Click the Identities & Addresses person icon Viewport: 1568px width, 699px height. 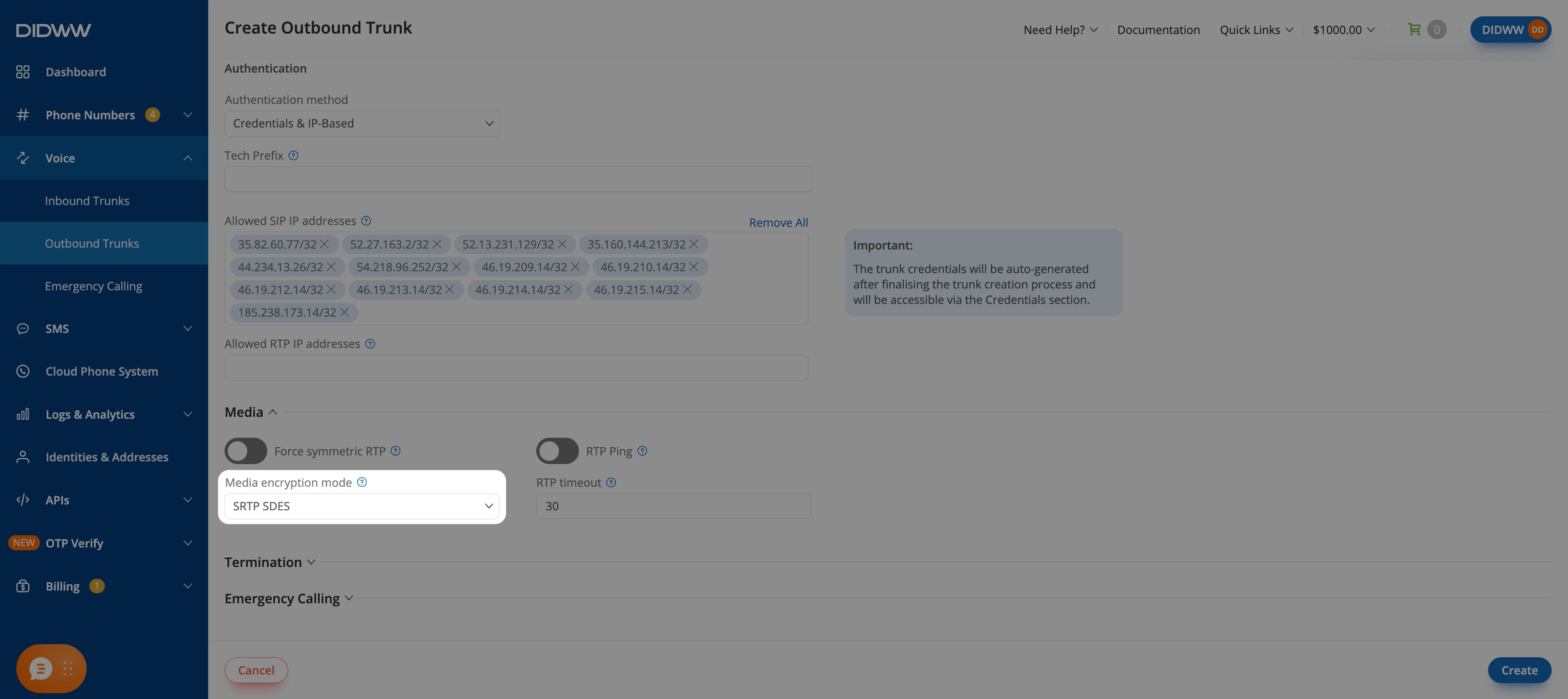click(x=22, y=457)
